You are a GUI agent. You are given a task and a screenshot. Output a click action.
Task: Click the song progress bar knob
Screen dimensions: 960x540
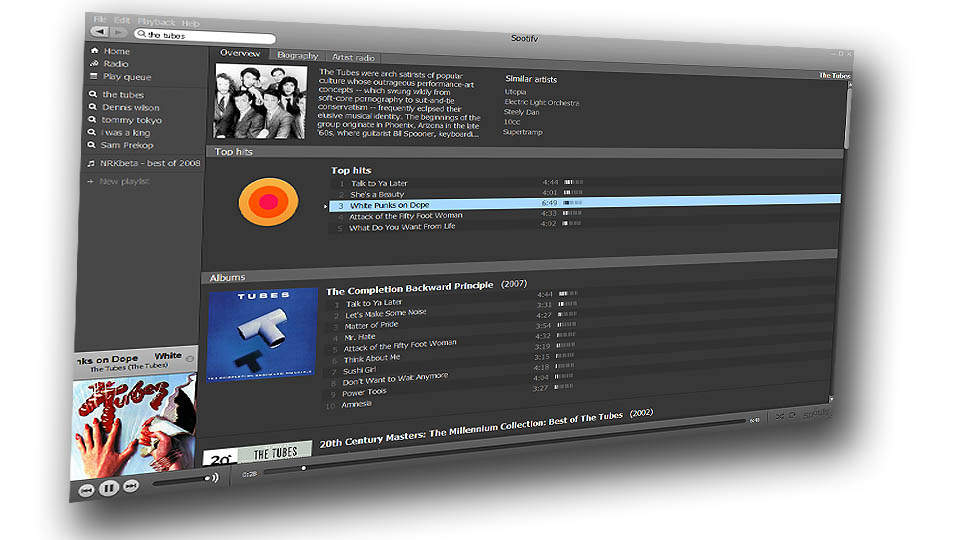pos(304,468)
